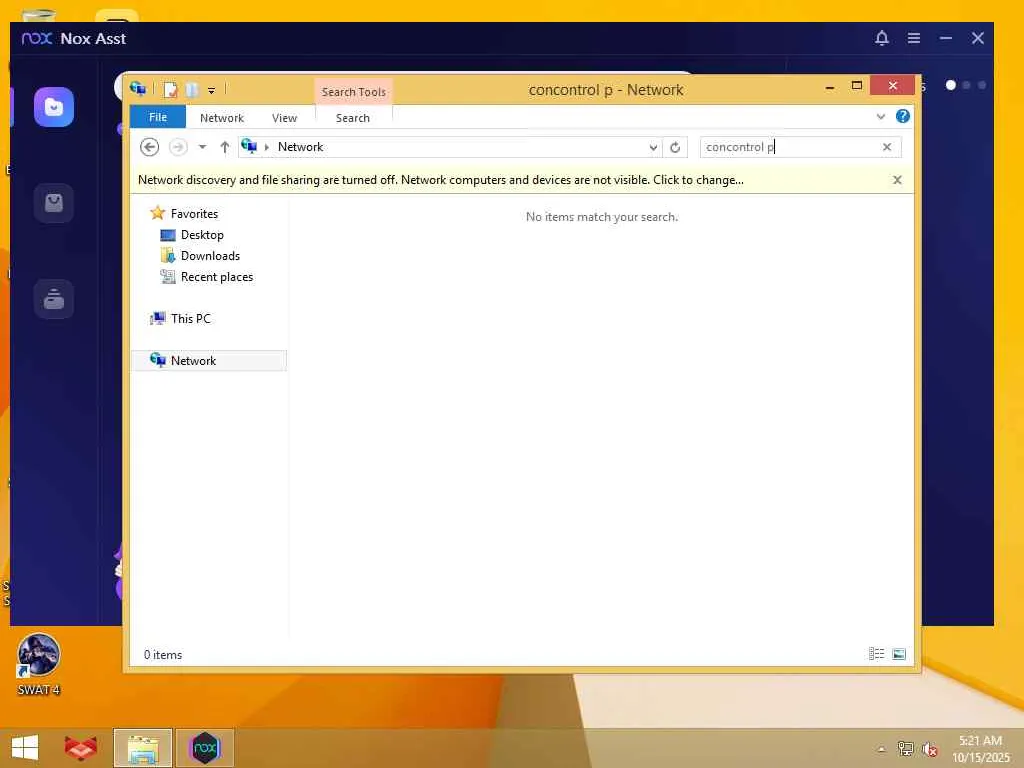The width and height of the screenshot is (1024, 768).
Task: Open the View ribbon tab
Action: coord(284,118)
